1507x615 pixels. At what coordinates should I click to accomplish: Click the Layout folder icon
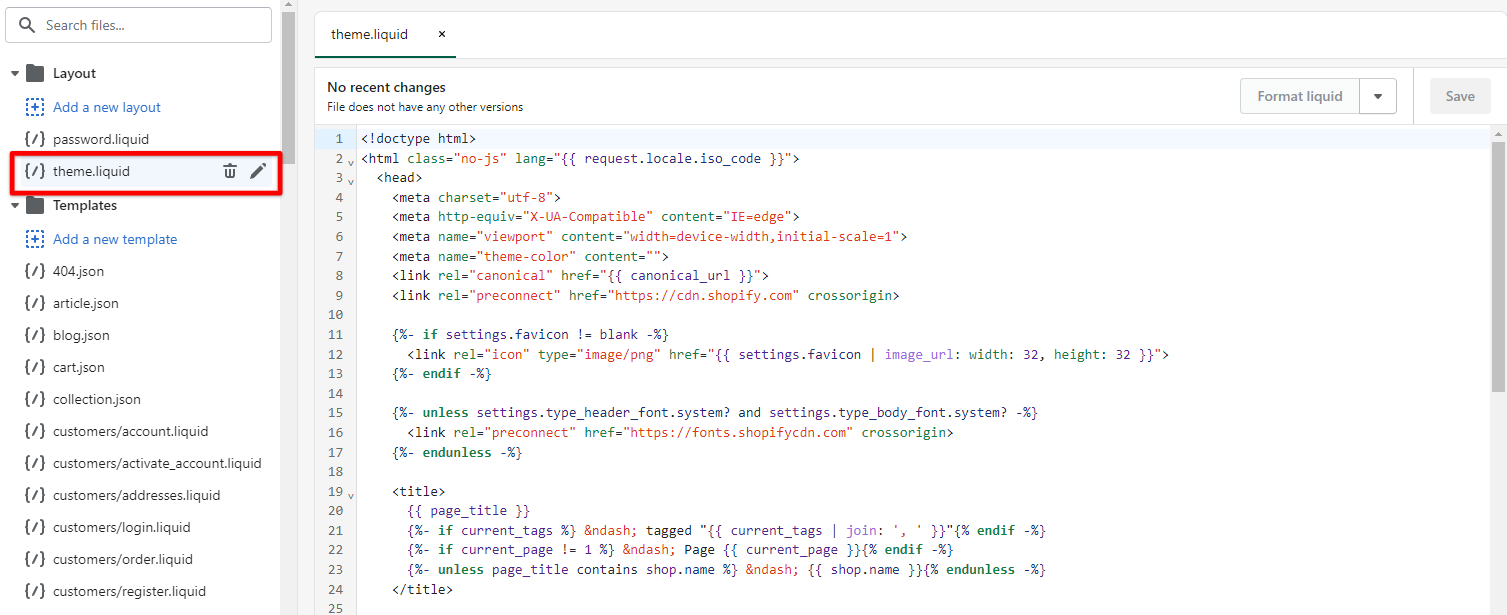pos(35,73)
